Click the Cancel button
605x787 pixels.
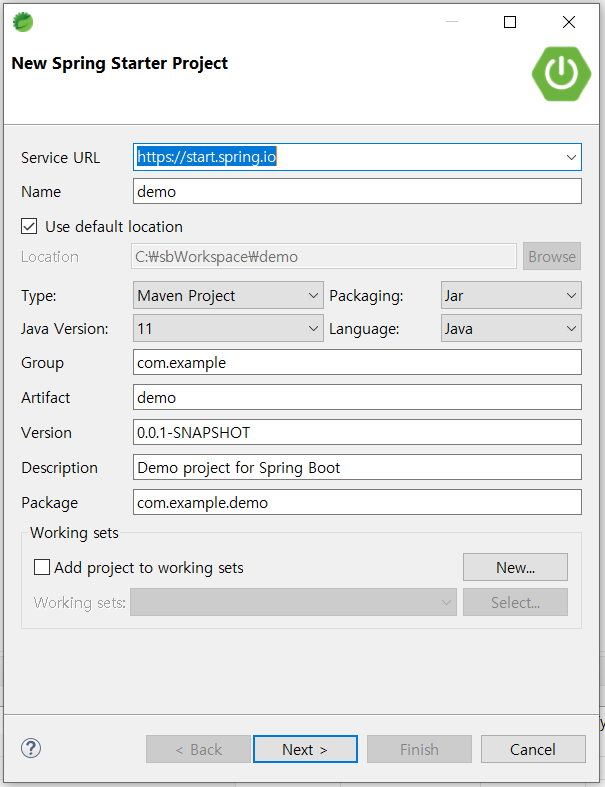click(533, 749)
